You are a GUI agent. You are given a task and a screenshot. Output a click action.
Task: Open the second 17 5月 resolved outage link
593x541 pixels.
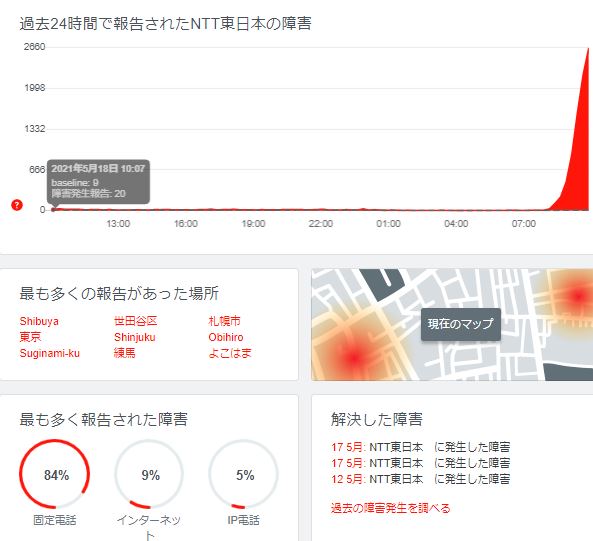(x=421, y=463)
